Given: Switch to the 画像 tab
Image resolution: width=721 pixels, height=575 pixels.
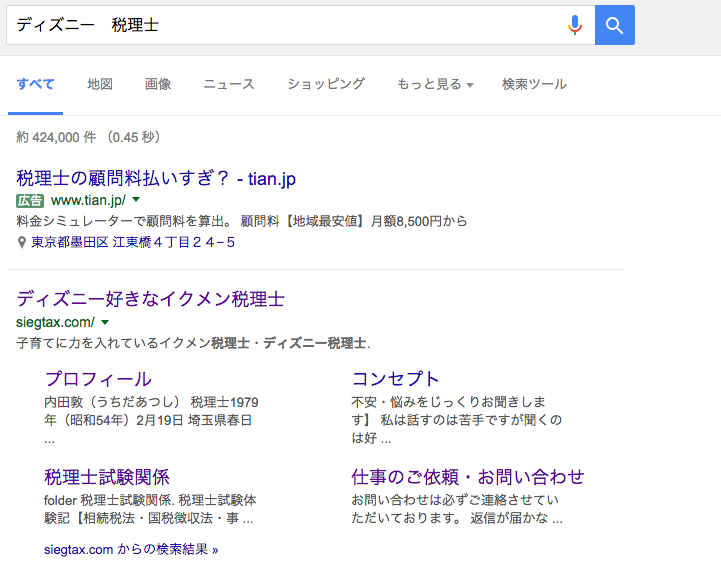Looking at the screenshot, I should pos(158,84).
